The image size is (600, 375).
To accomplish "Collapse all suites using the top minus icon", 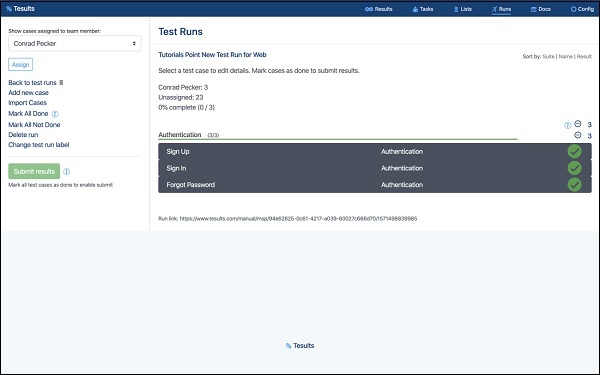I will 578,124.
